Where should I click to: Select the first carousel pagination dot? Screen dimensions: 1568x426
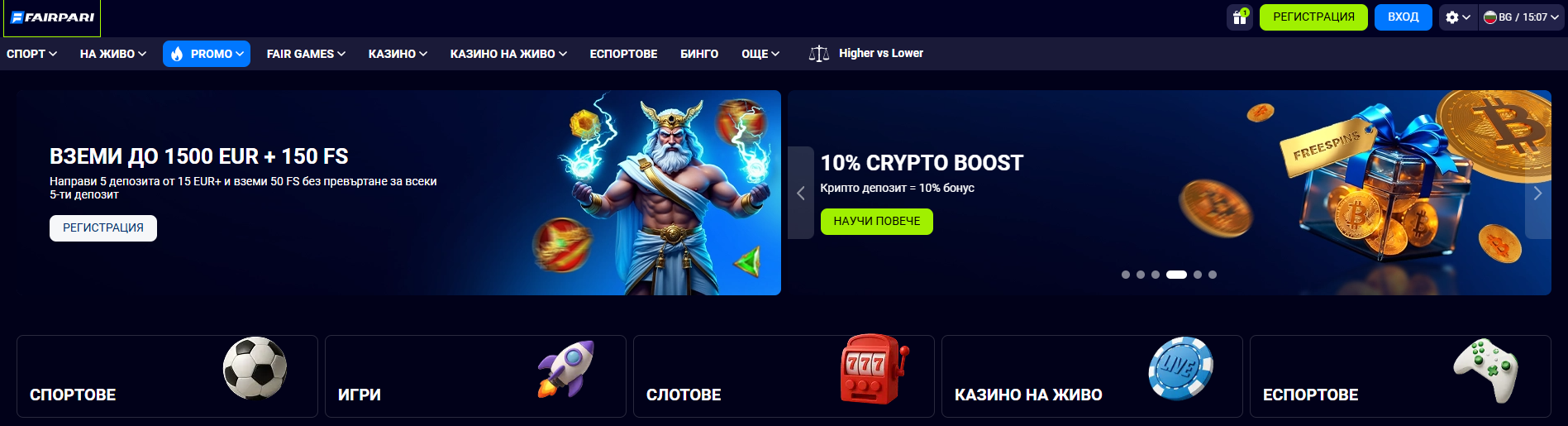[x=1126, y=275]
